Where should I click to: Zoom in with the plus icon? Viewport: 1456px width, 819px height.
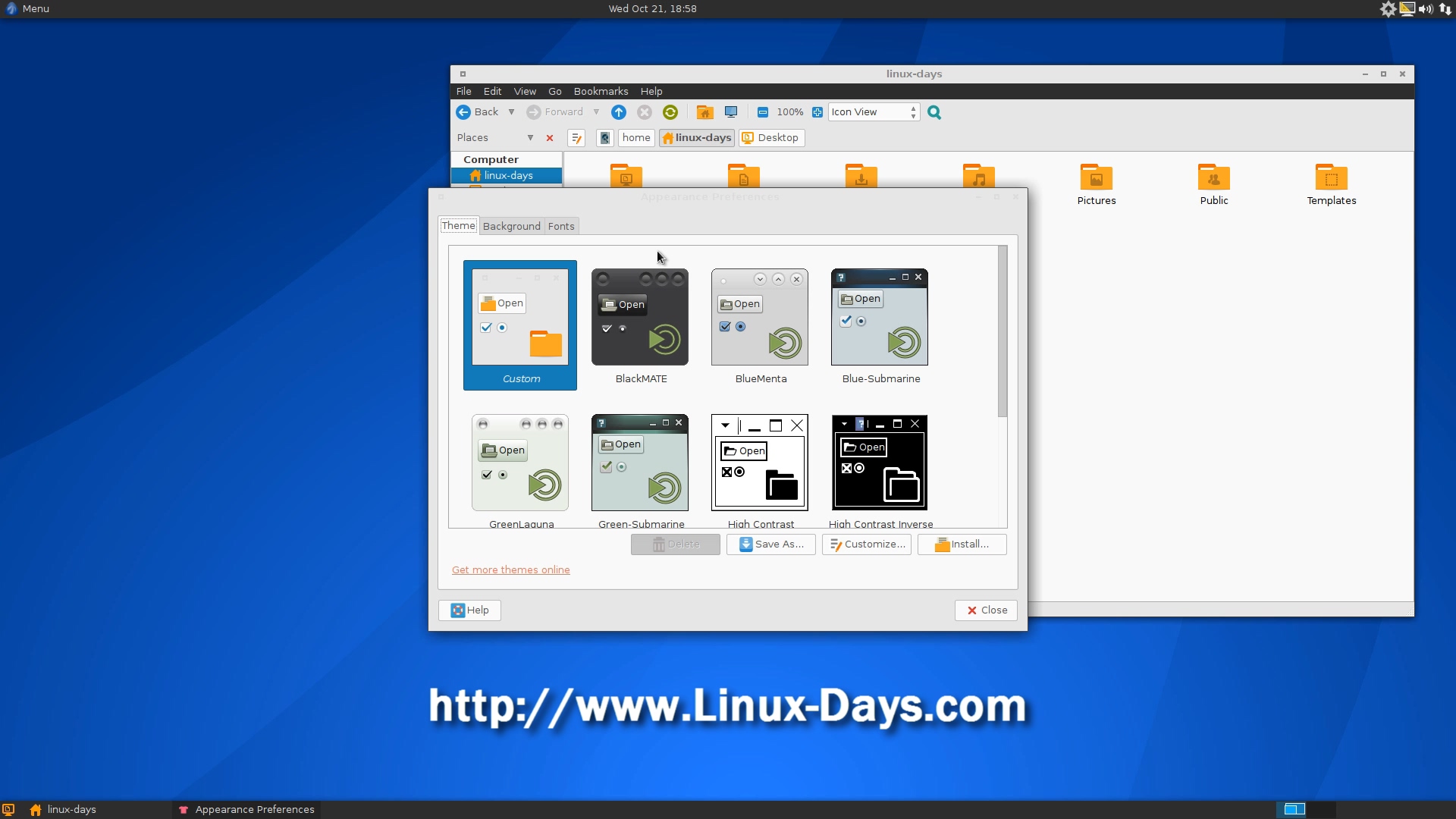click(x=817, y=112)
